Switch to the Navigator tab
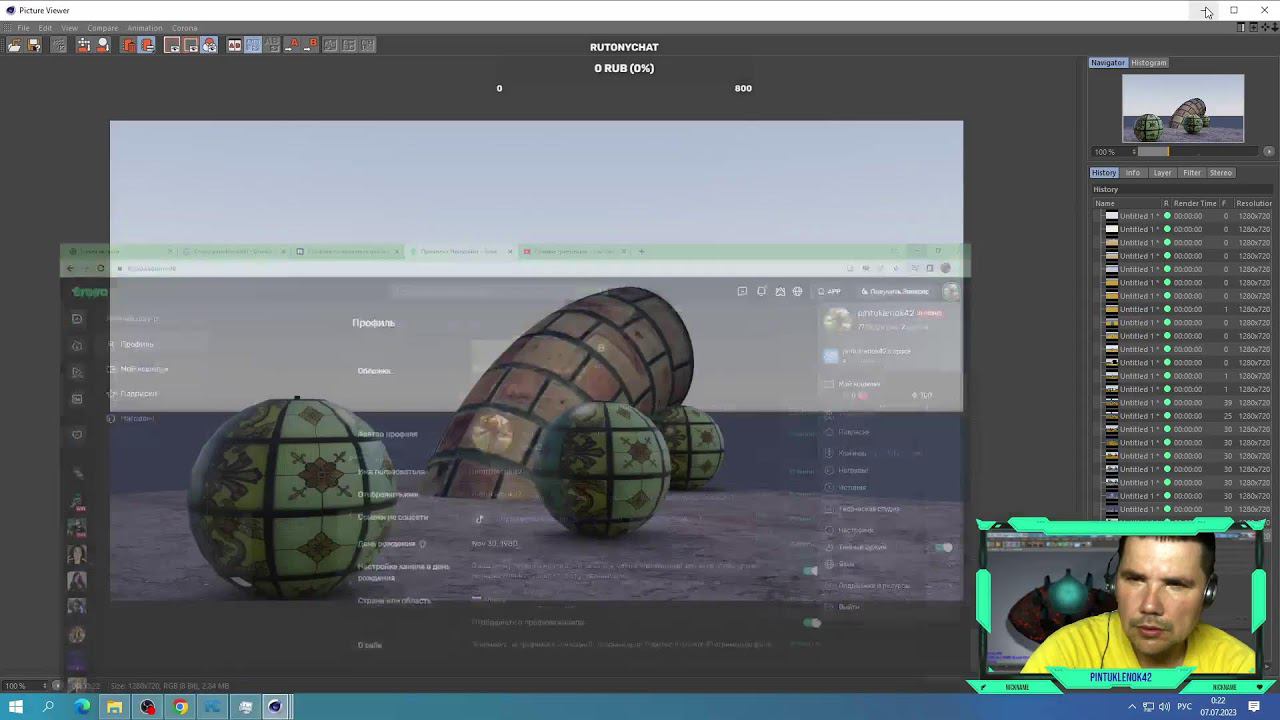Image resolution: width=1280 pixels, height=720 pixels. [1108, 63]
